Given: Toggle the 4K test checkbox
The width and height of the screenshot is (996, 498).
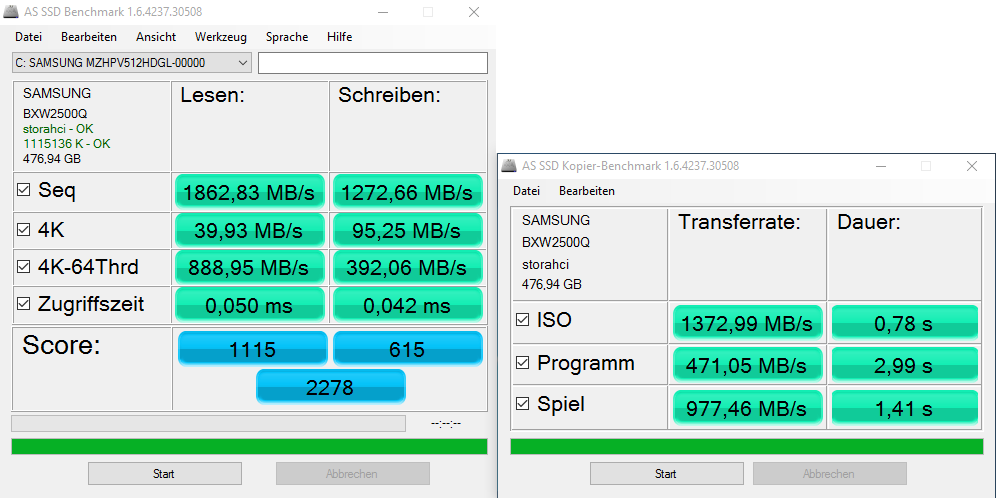Looking at the screenshot, I should point(24,230).
